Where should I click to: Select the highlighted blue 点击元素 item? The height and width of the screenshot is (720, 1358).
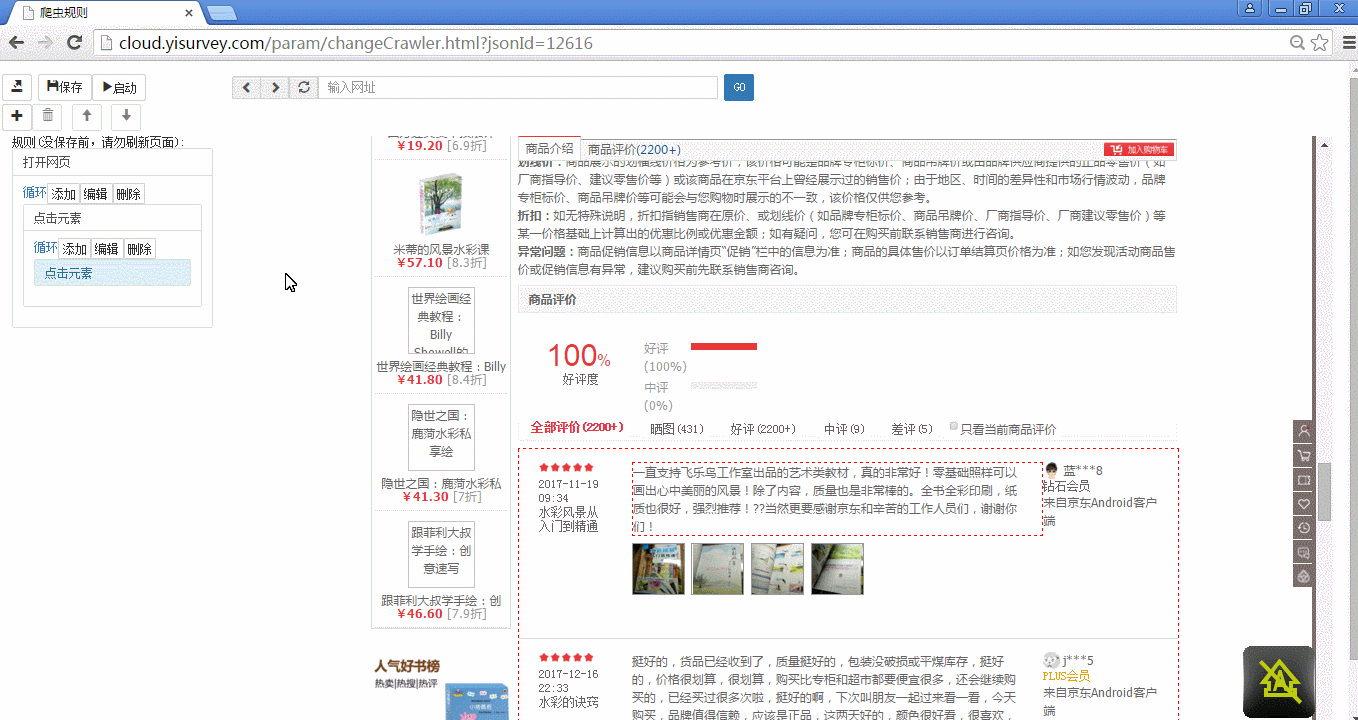[112, 273]
